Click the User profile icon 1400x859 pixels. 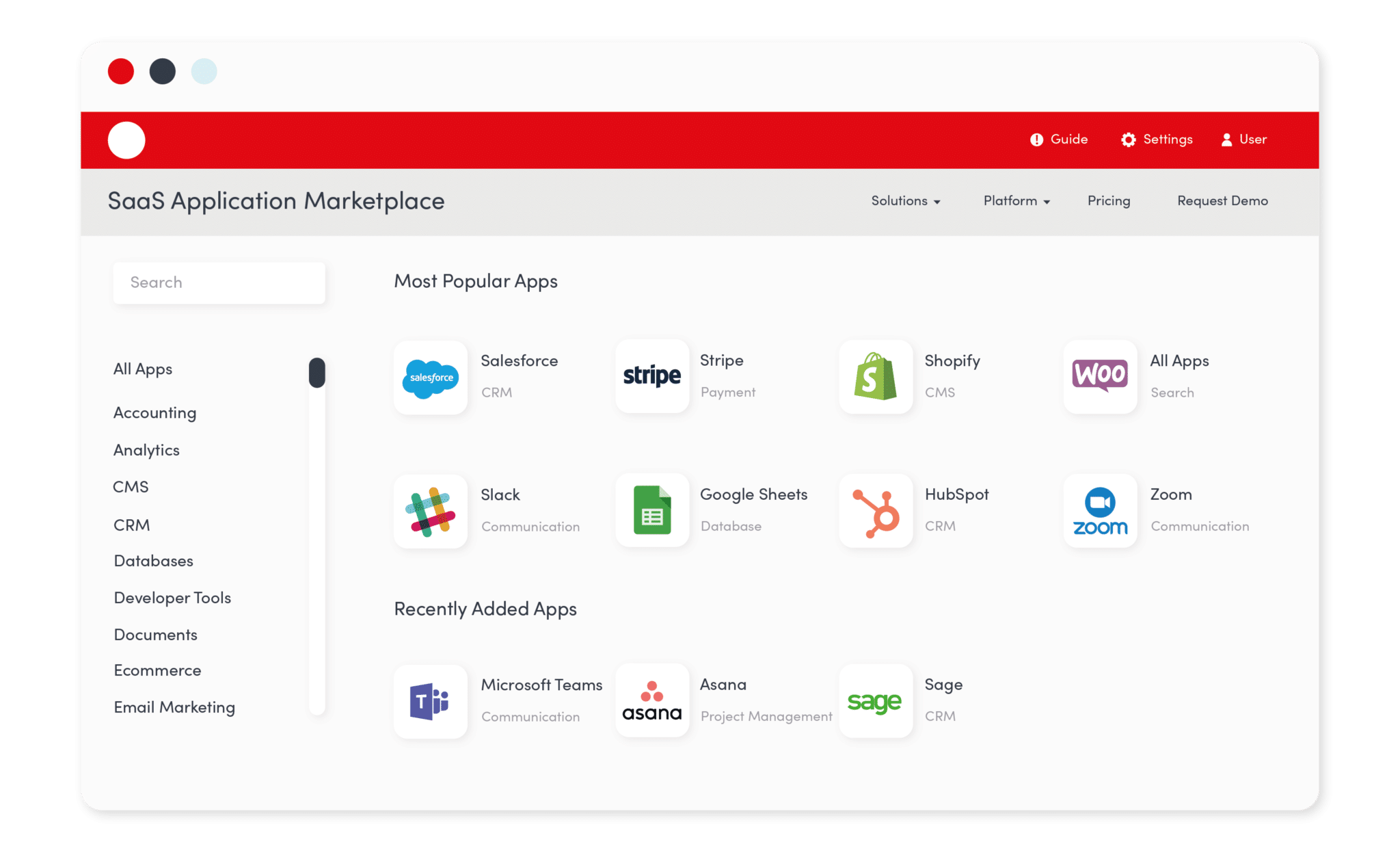point(1226,140)
